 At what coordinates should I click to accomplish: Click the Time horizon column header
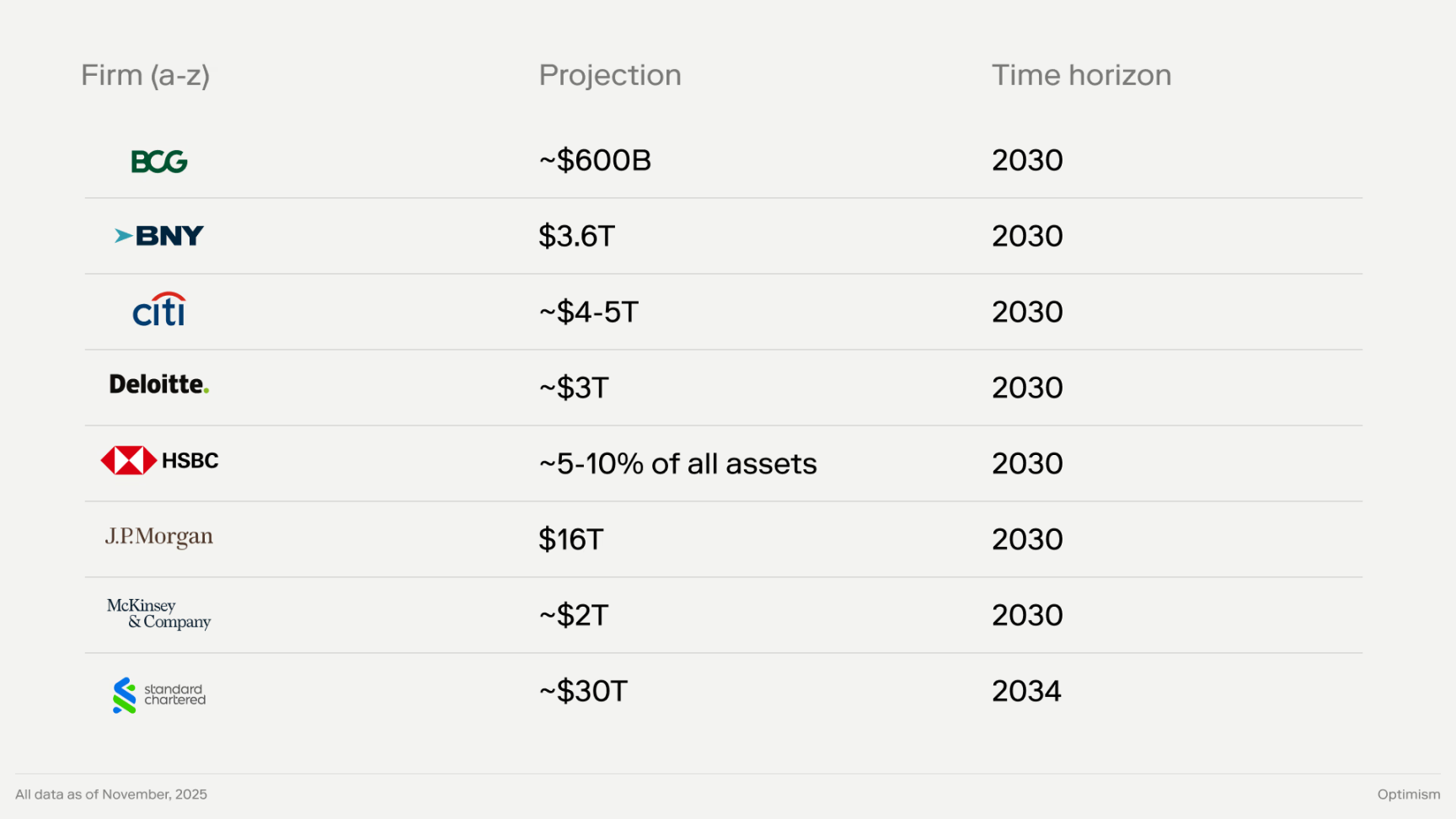pyautogui.click(x=1081, y=76)
